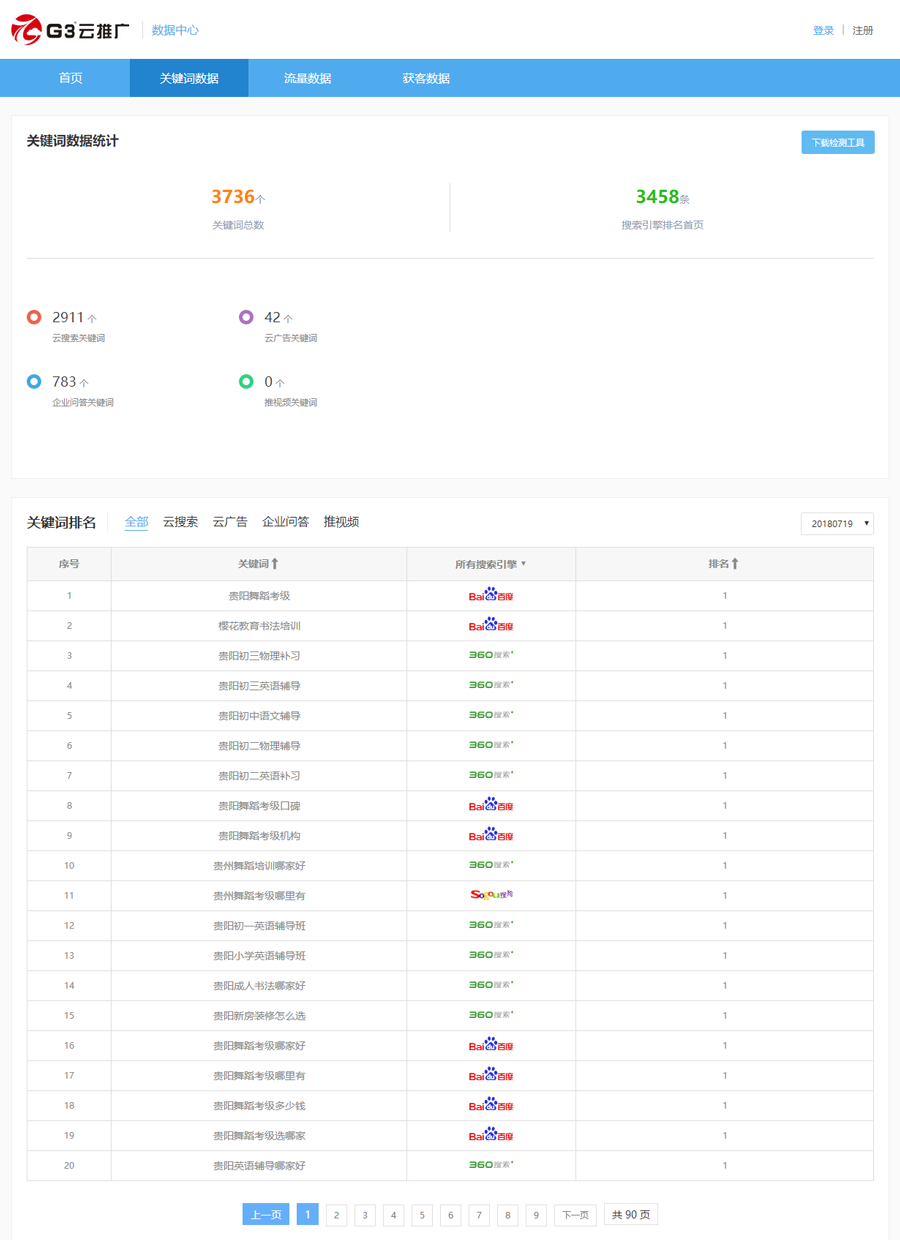This screenshot has width=900, height=1240.
Task: Sort by 排名 column header
Action: click(x=724, y=564)
